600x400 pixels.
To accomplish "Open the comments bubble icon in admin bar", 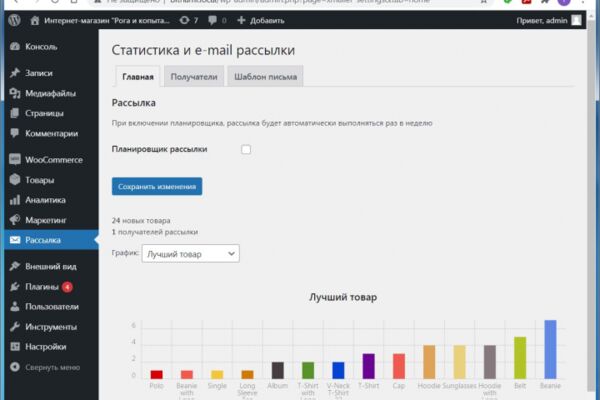I will tap(212, 20).
